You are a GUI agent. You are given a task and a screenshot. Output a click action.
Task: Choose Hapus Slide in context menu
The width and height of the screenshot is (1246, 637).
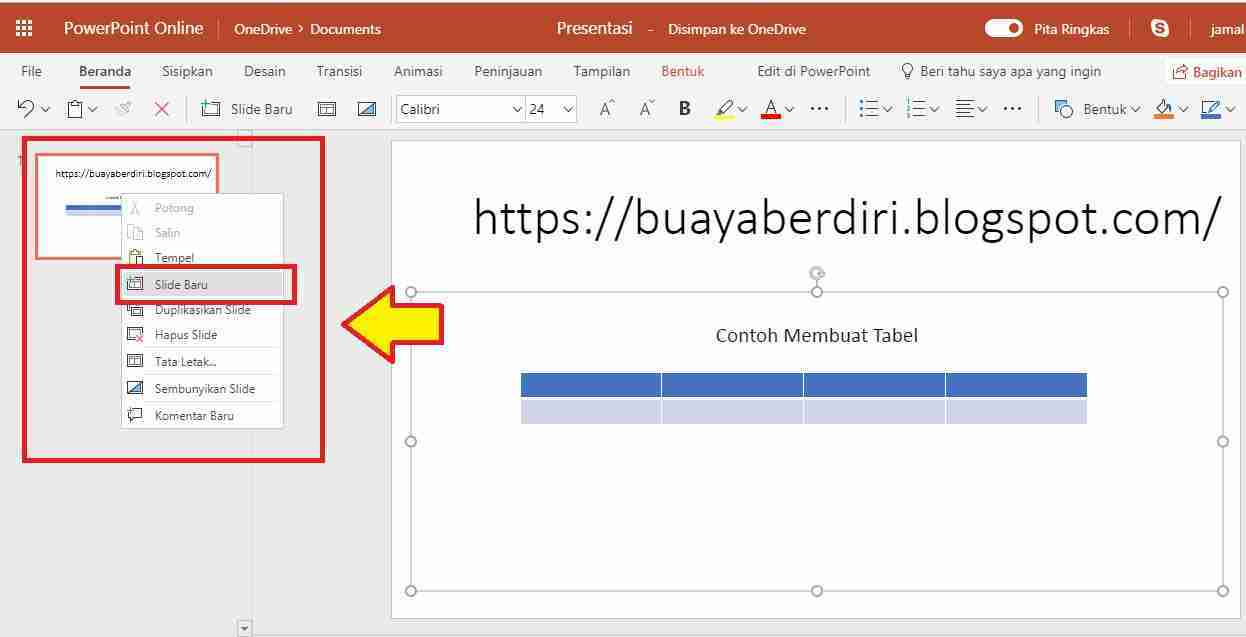[x=203, y=335]
